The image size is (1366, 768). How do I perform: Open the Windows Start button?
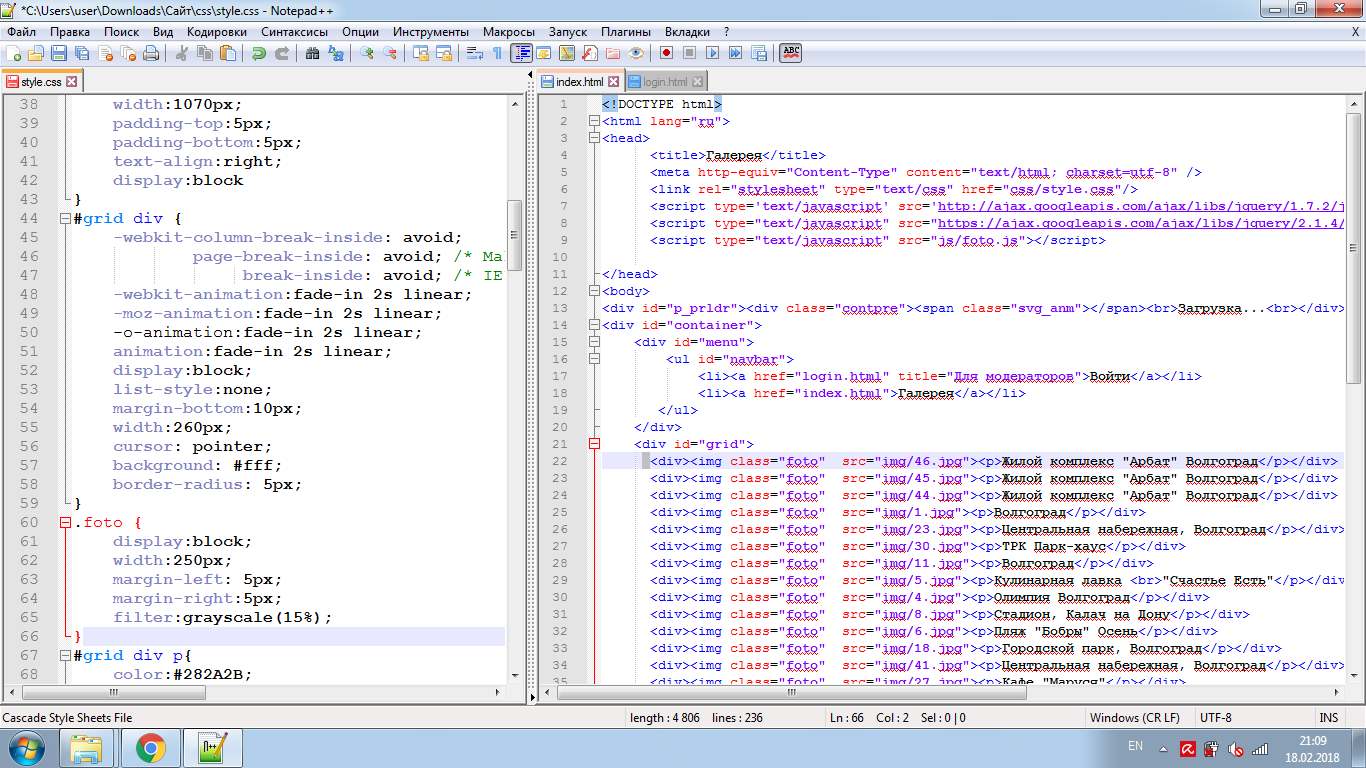pyautogui.click(x=25, y=748)
